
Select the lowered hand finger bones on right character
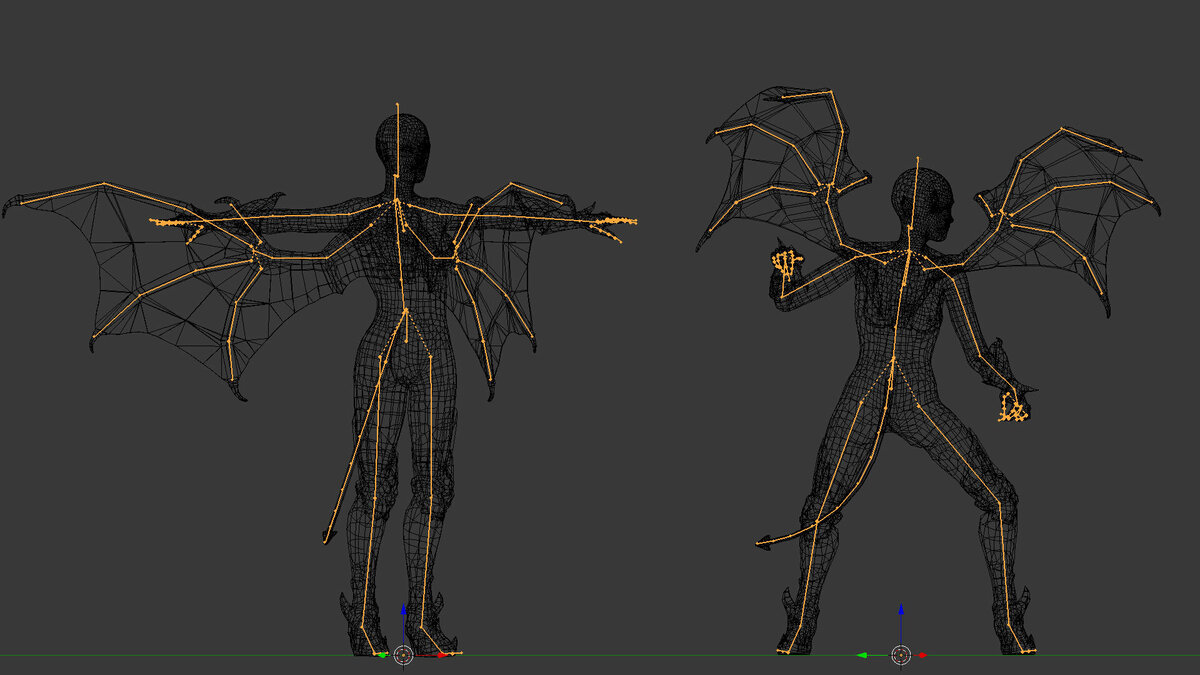[x=1013, y=408]
